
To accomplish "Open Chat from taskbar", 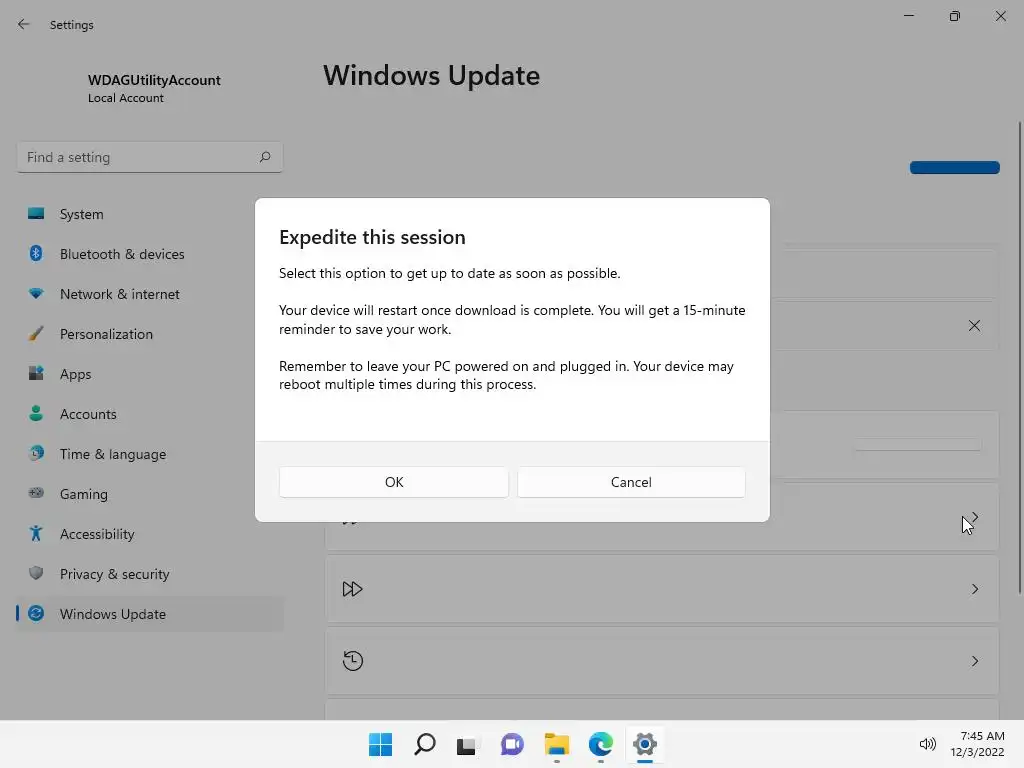I will (512, 744).
